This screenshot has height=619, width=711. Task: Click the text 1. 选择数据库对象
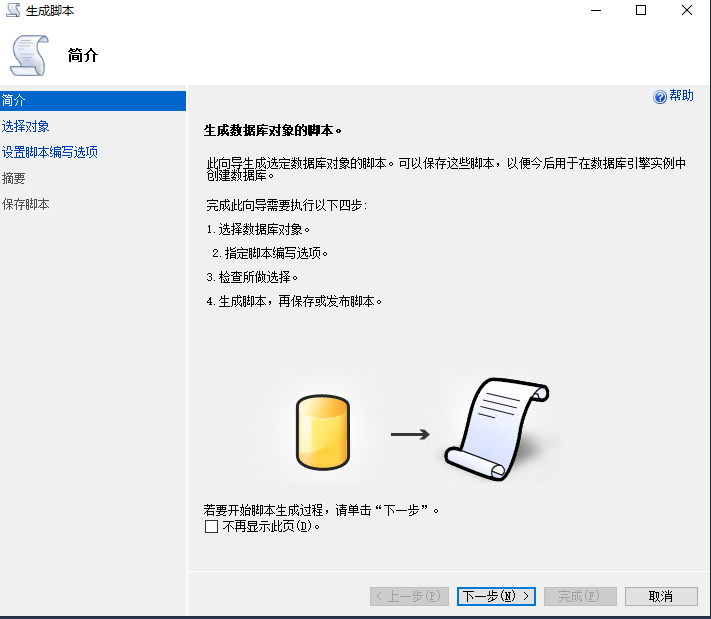[258, 229]
